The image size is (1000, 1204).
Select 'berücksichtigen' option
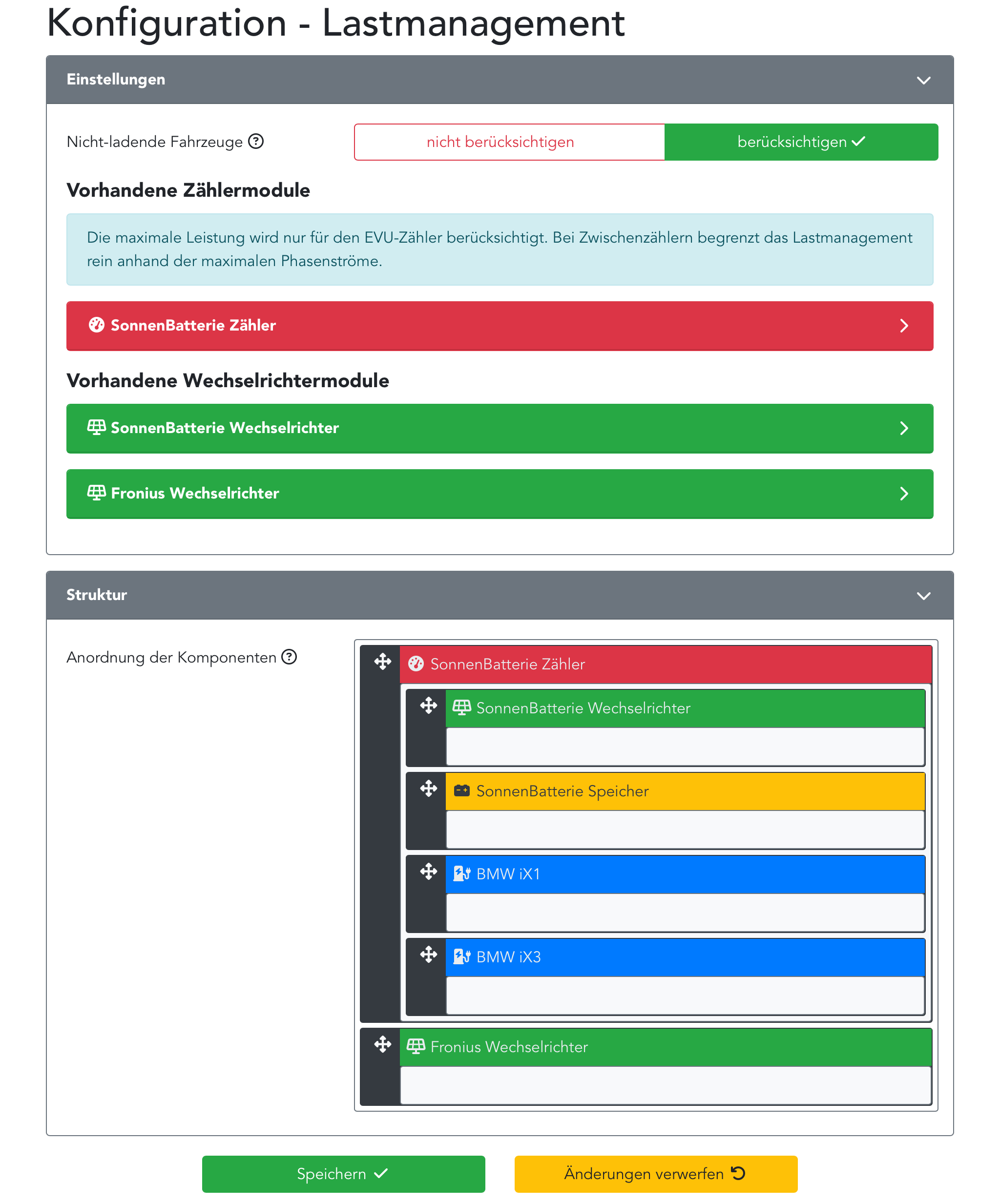(x=800, y=142)
